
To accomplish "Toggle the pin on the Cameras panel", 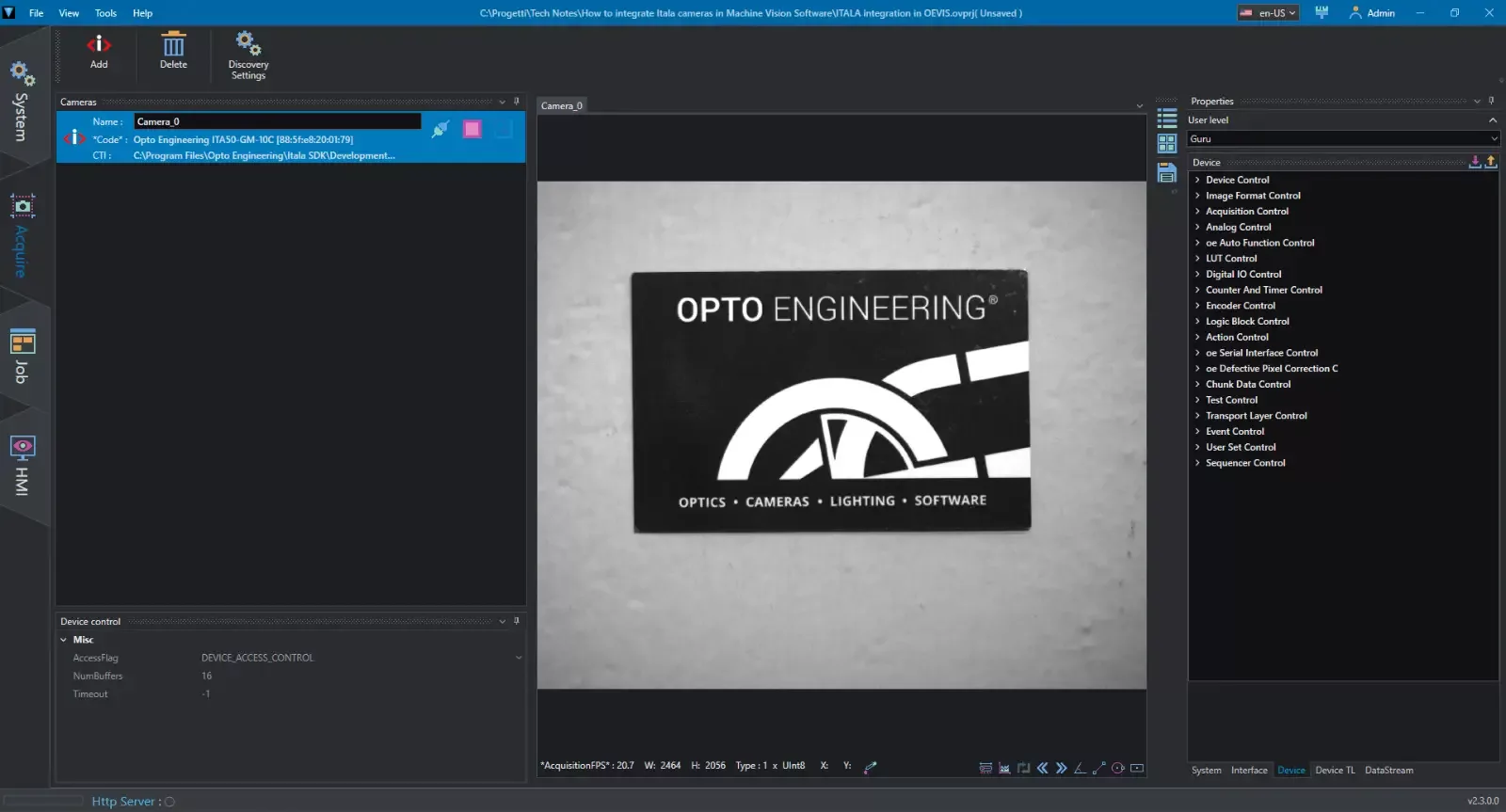I will pos(517,102).
